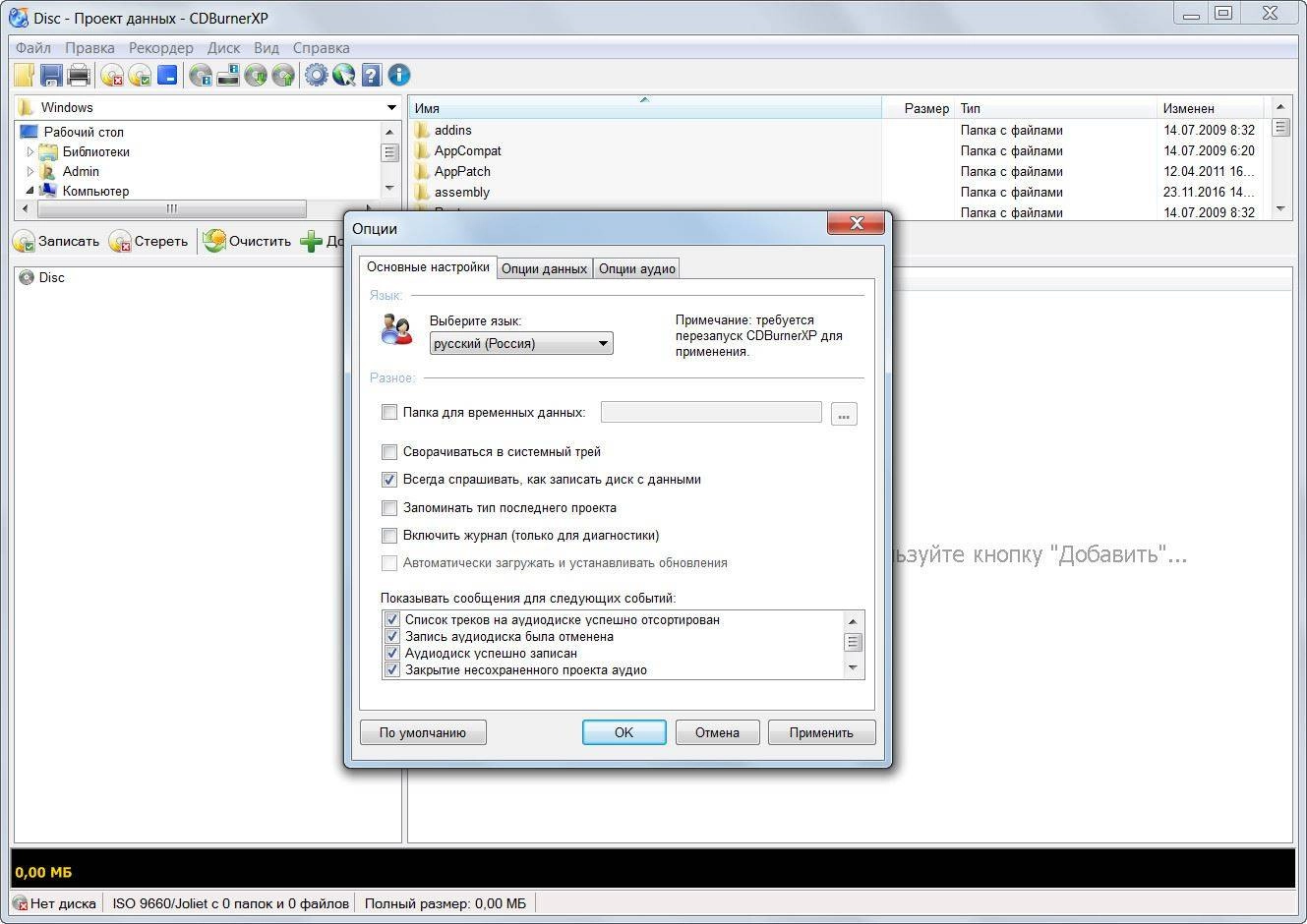Open the drive information icon in toolbar

point(228,75)
